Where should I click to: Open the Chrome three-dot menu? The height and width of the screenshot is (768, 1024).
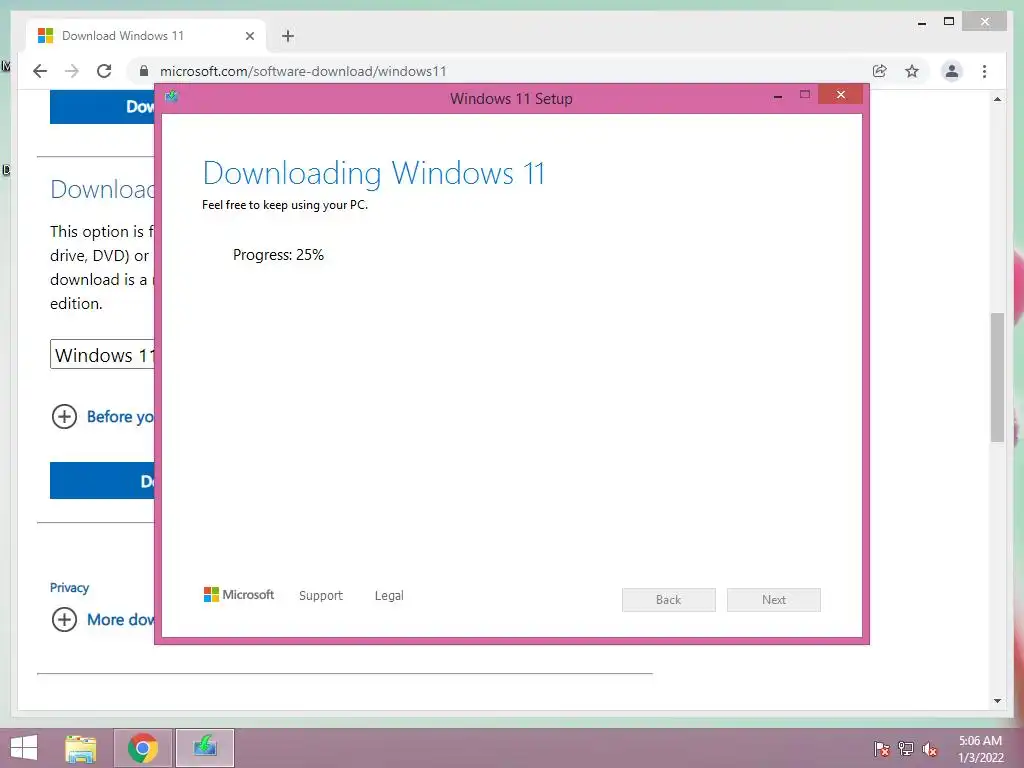(x=984, y=71)
